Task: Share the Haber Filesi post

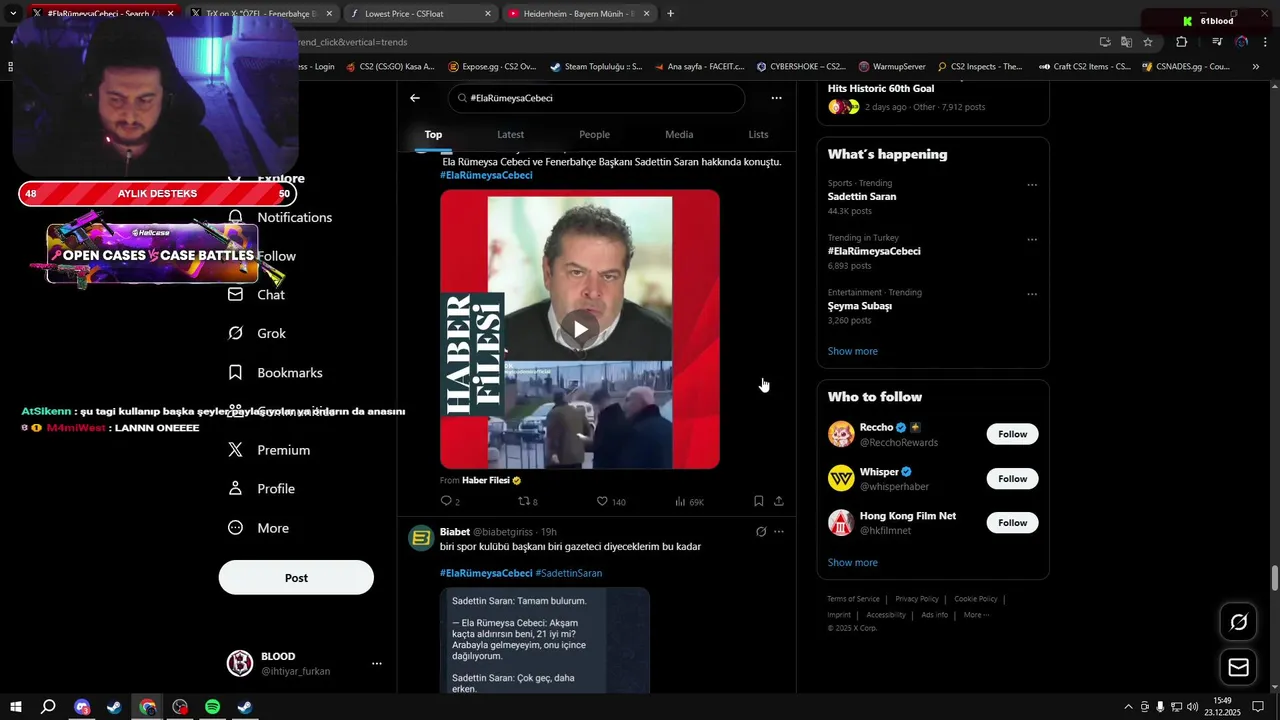Action: tap(778, 501)
